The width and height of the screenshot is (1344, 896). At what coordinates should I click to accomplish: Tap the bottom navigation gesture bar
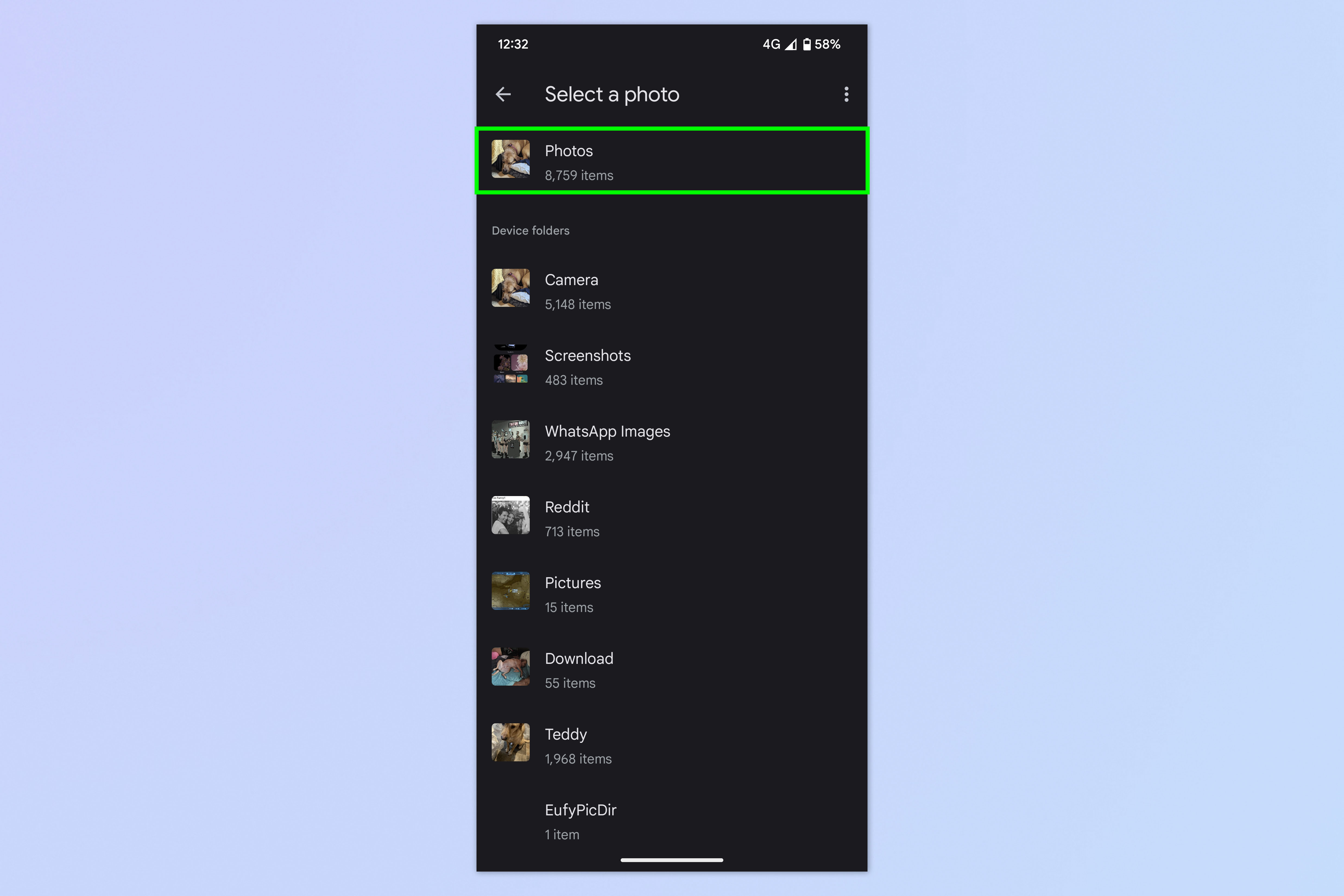coord(671,860)
